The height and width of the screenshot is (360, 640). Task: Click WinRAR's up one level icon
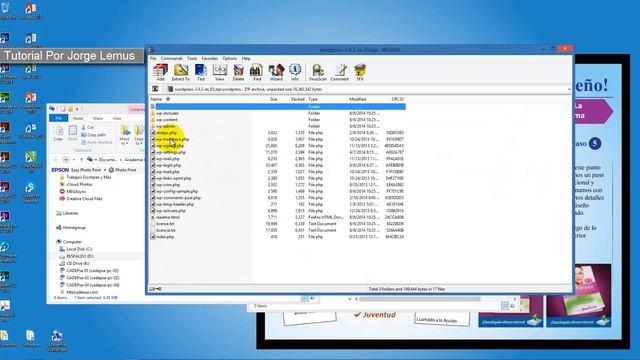(155, 89)
